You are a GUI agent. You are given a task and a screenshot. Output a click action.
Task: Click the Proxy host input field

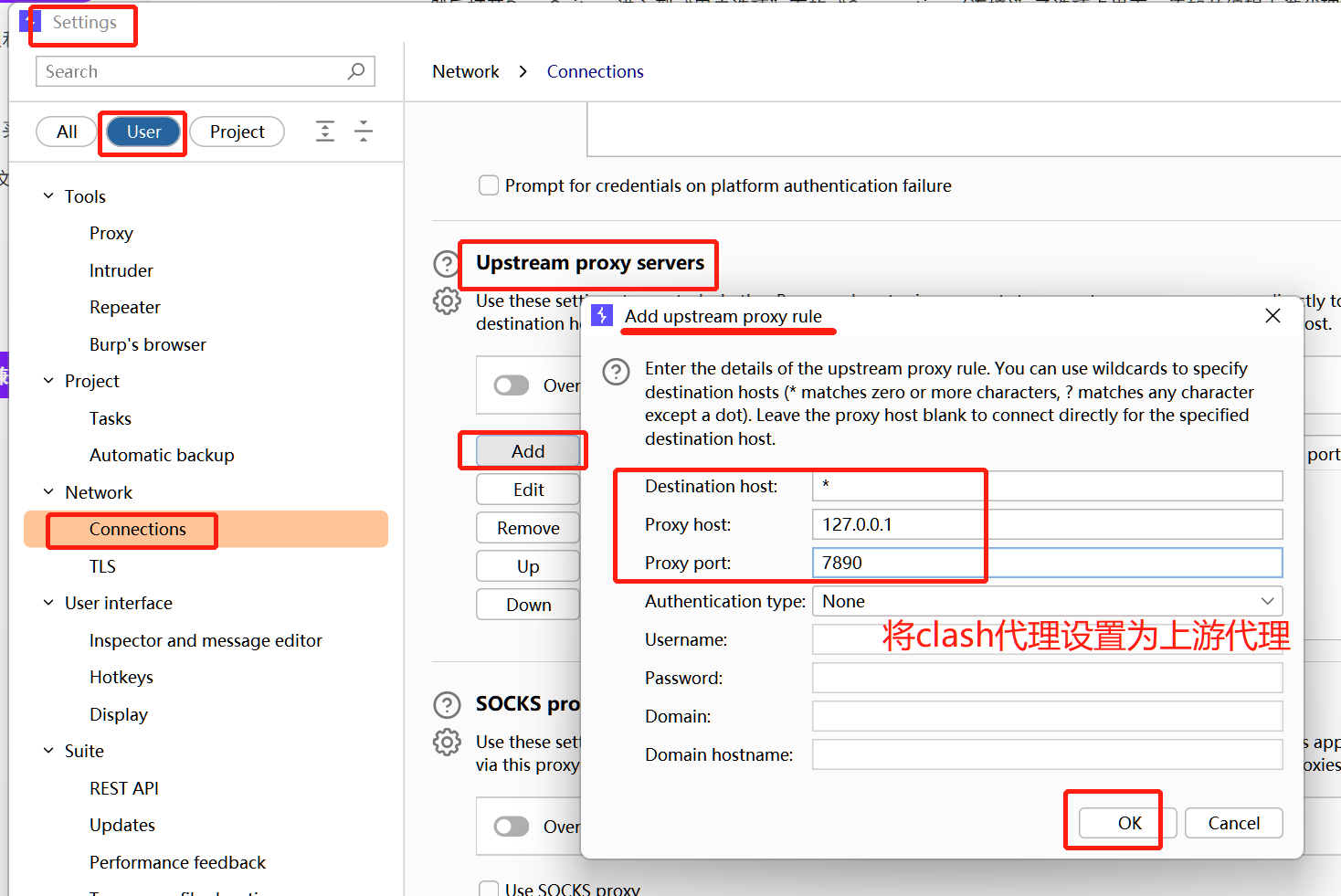pos(1047,524)
